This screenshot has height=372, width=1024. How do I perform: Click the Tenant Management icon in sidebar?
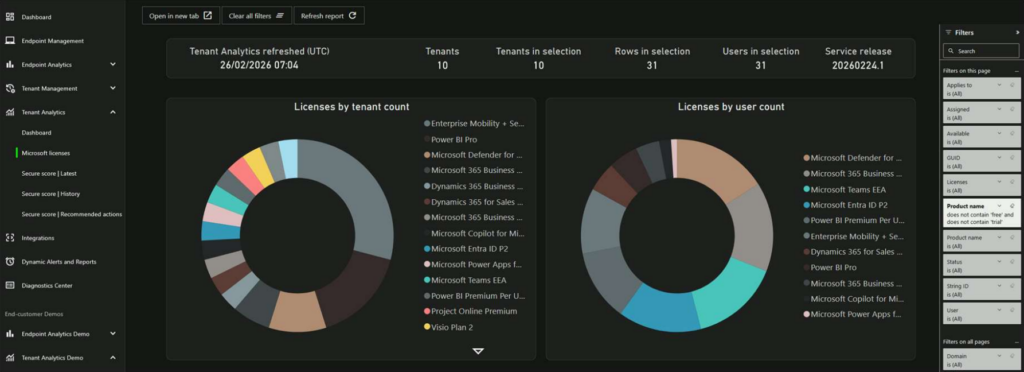coord(10,88)
